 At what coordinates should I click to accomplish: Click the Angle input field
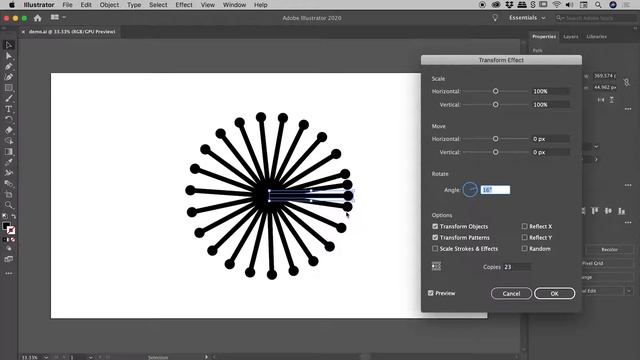tap(495, 190)
